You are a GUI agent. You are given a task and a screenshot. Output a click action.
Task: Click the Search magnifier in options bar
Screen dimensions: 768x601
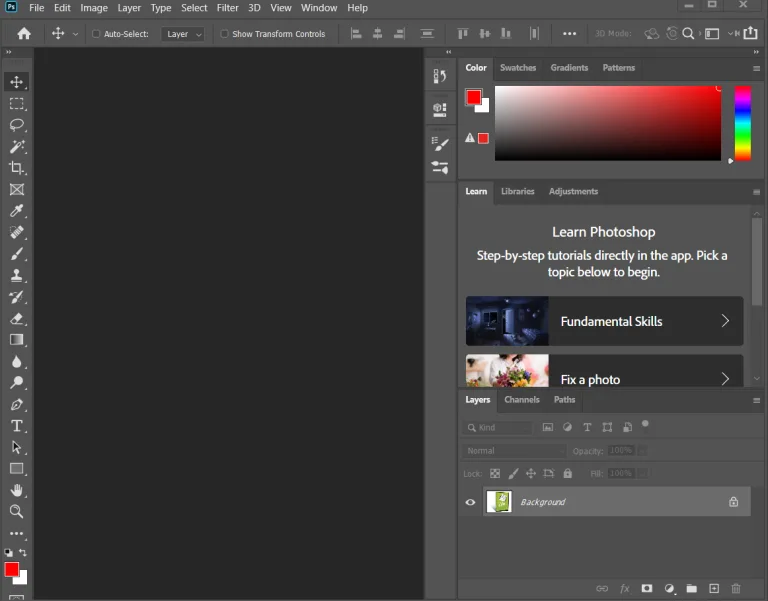(688, 33)
